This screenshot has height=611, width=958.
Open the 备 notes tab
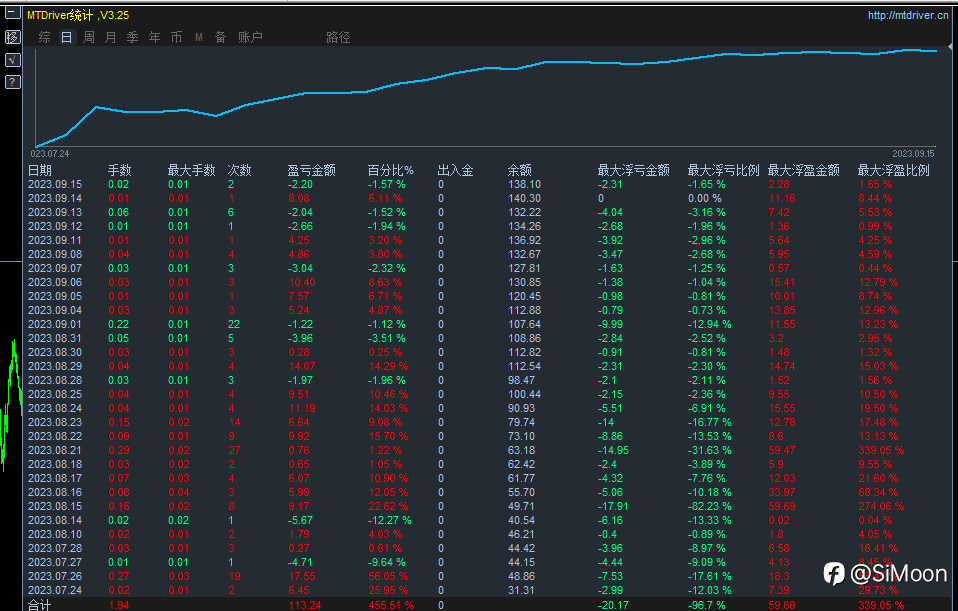pos(220,37)
